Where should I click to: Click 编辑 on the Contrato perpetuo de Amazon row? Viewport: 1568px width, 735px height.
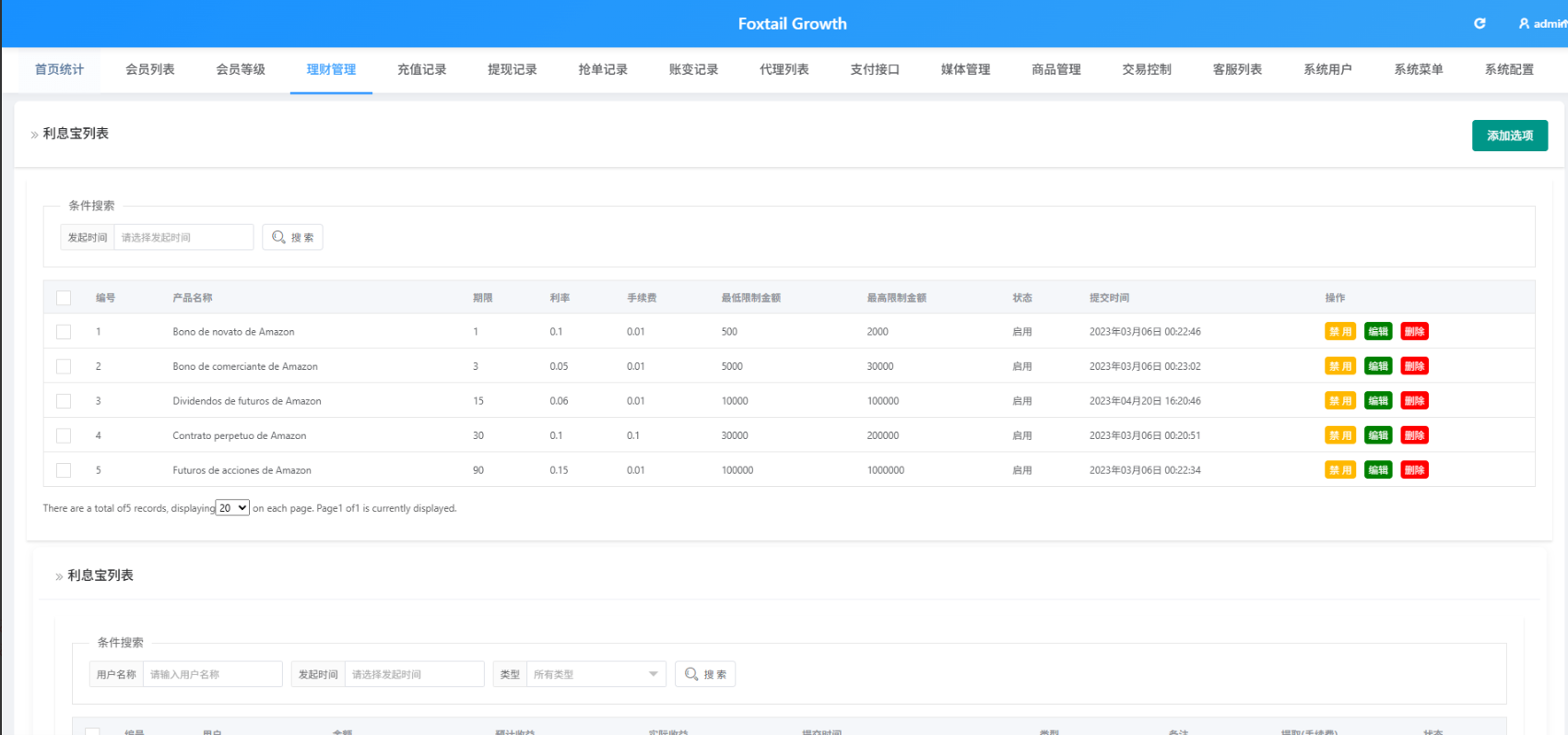(1378, 435)
